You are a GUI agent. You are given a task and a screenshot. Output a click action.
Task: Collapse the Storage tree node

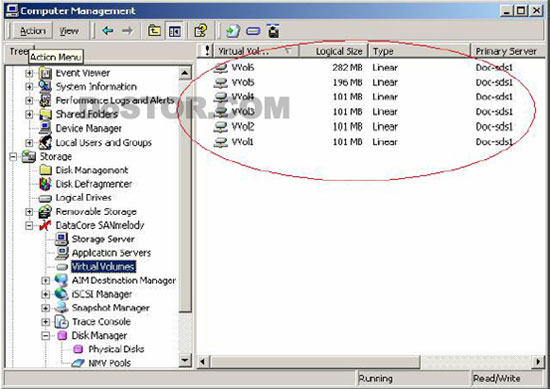pyautogui.click(x=13, y=156)
